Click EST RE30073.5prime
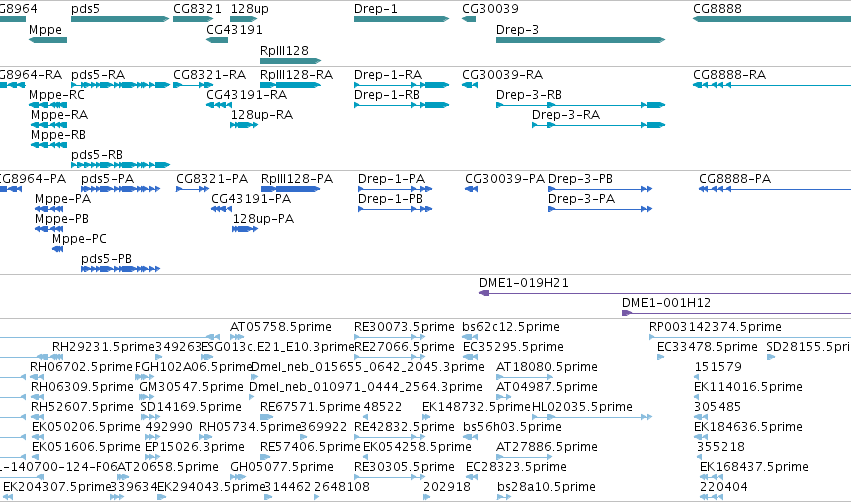This screenshot has width=851, height=502. click(x=389, y=338)
